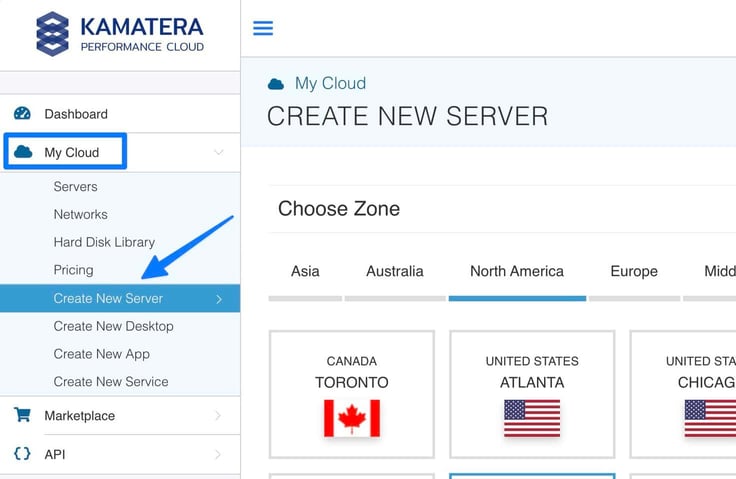Open the Pricing page link
The height and width of the screenshot is (479, 736).
(x=73, y=270)
